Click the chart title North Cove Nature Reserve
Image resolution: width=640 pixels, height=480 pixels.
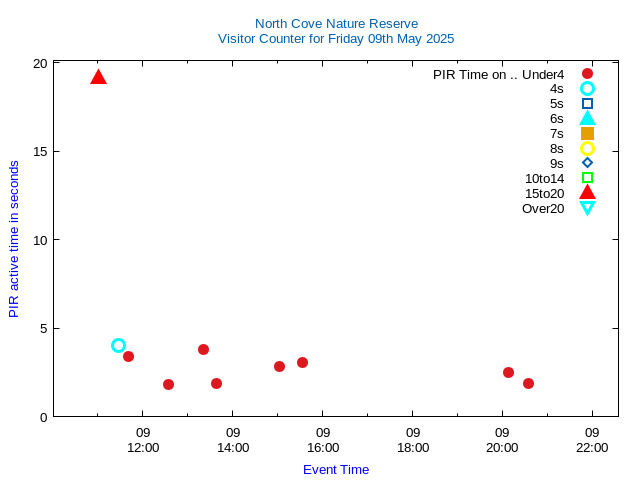point(336,24)
